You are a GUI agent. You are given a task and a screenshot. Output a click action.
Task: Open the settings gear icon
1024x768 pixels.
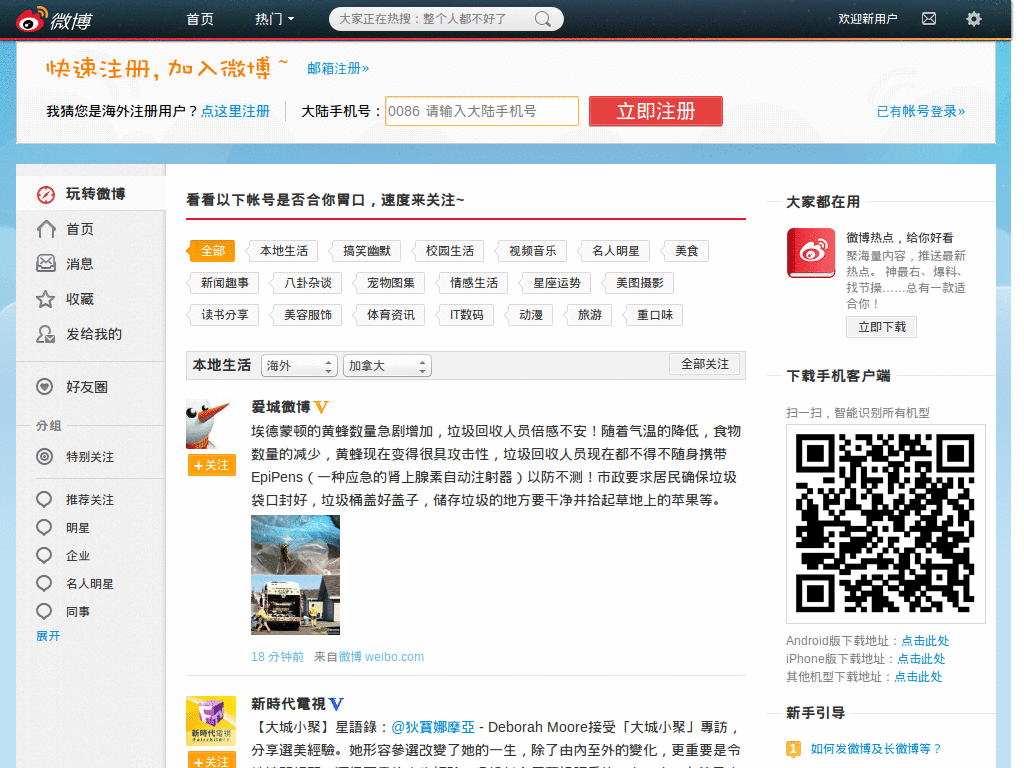(973, 19)
